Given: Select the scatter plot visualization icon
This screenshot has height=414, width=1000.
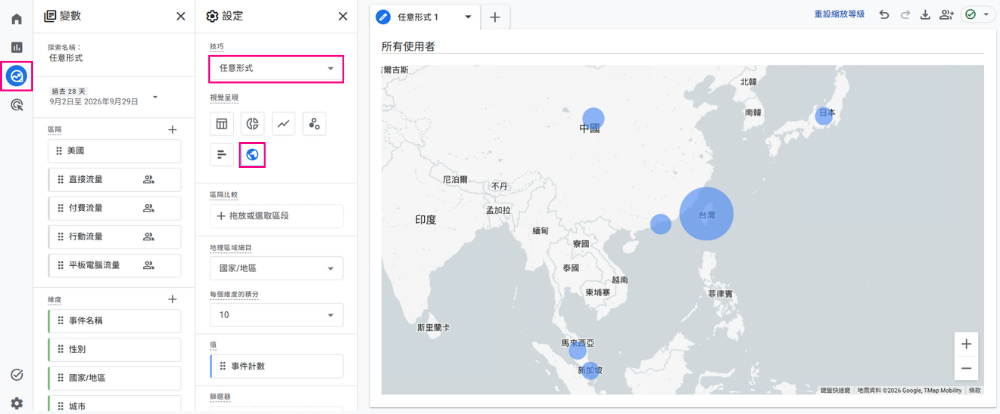Looking at the screenshot, I should (314, 124).
